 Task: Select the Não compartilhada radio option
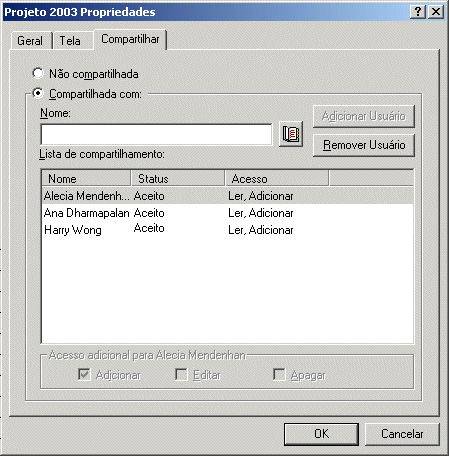coord(38,73)
